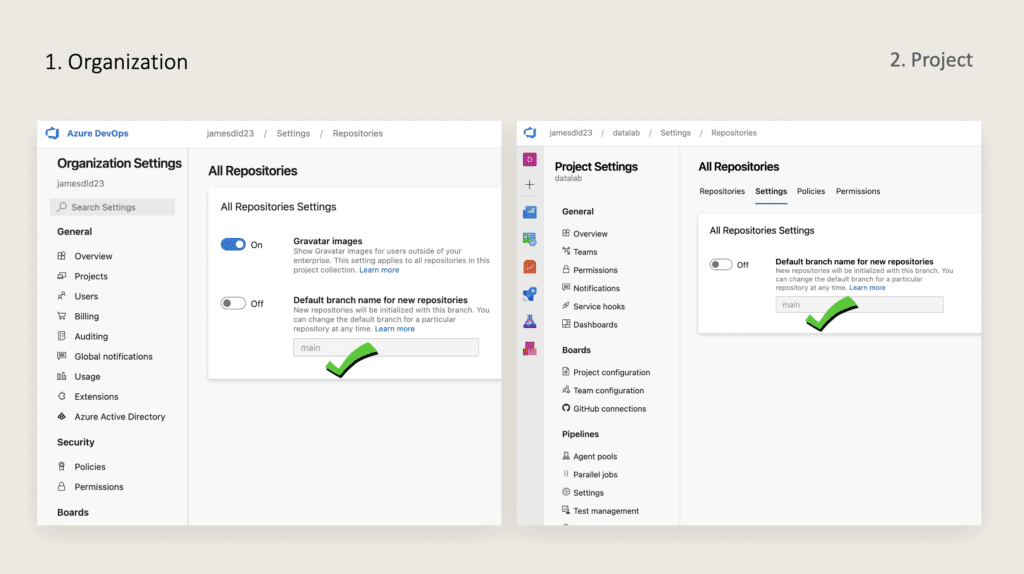
Task: Open the blue Overview hub icon in project sidebar
Action: click(x=530, y=212)
